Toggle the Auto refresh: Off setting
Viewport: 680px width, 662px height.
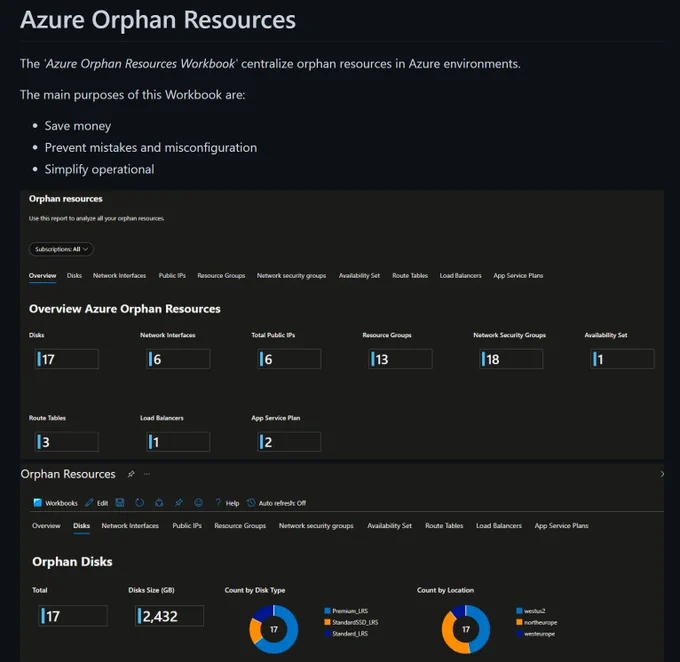coord(277,503)
